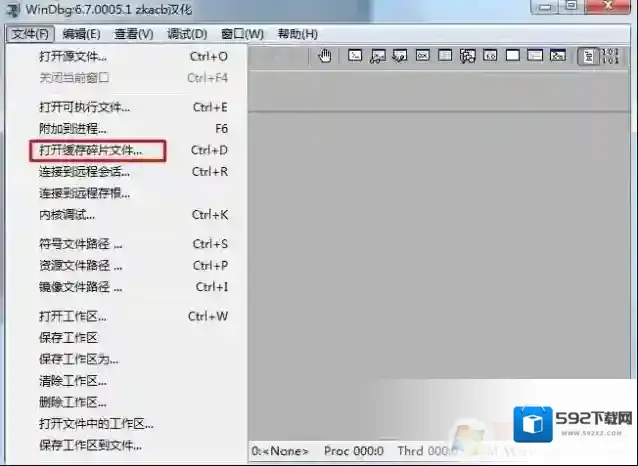Expand the 窗口(W) menu

click(240, 34)
